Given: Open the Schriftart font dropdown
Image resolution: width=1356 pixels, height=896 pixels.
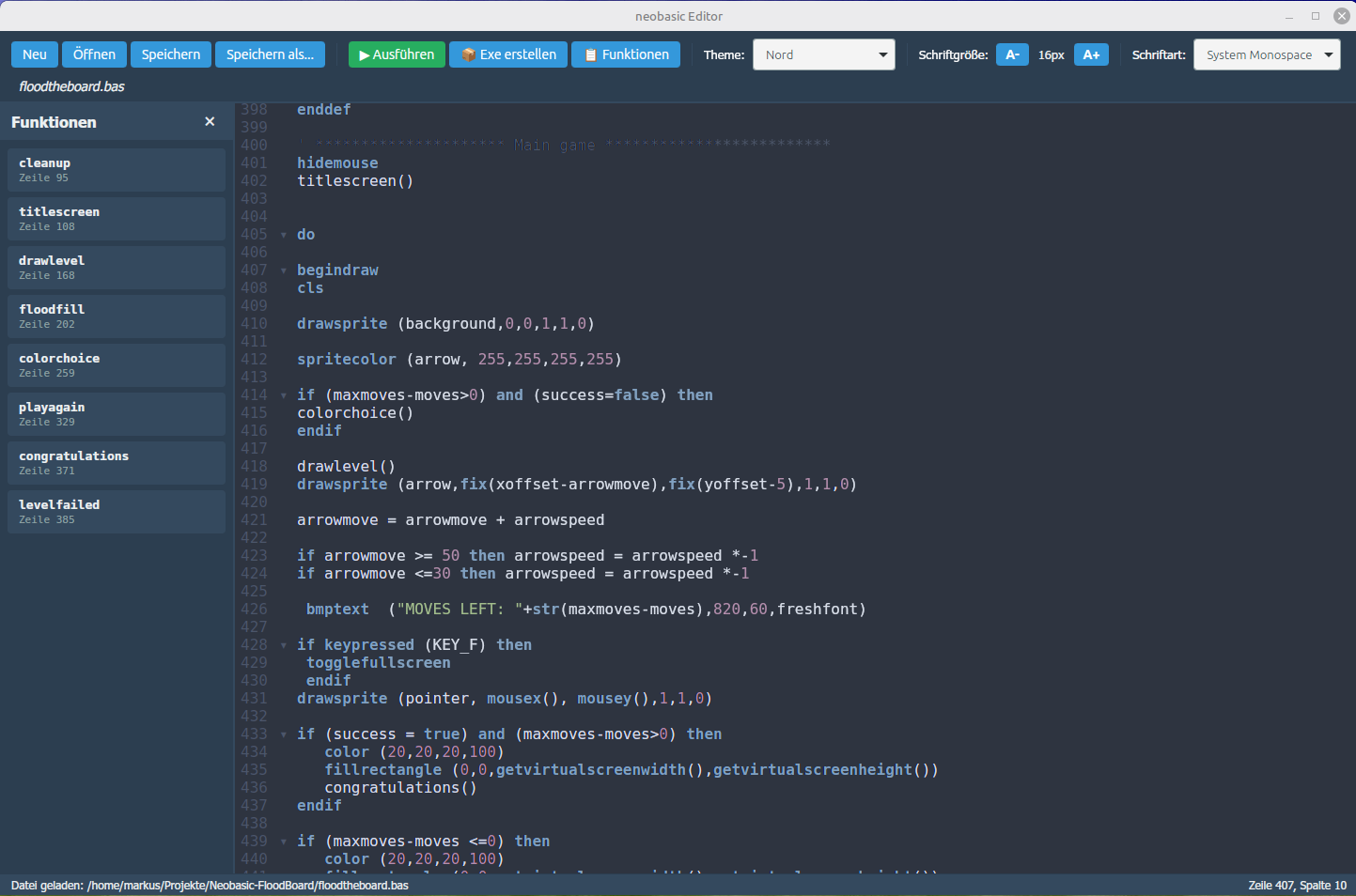Looking at the screenshot, I should pyautogui.click(x=1267, y=54).
